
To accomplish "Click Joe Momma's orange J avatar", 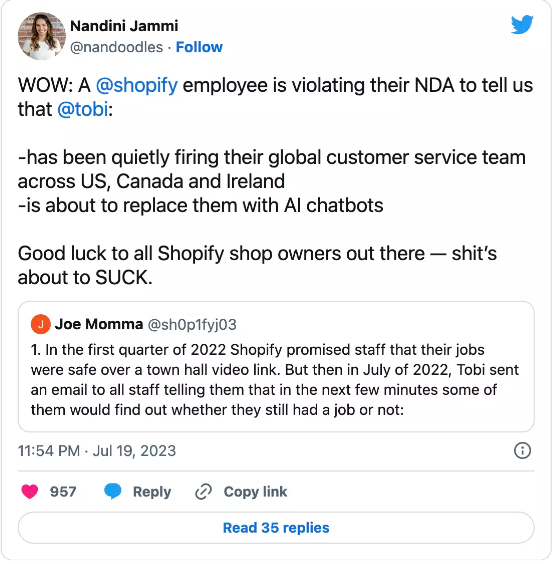I will pos(40,324).
